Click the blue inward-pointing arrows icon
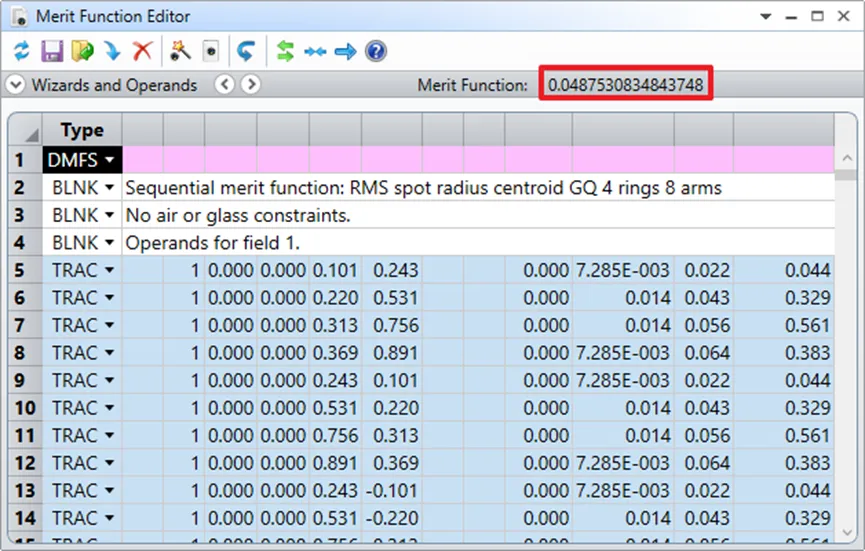 tap(315, 51)
